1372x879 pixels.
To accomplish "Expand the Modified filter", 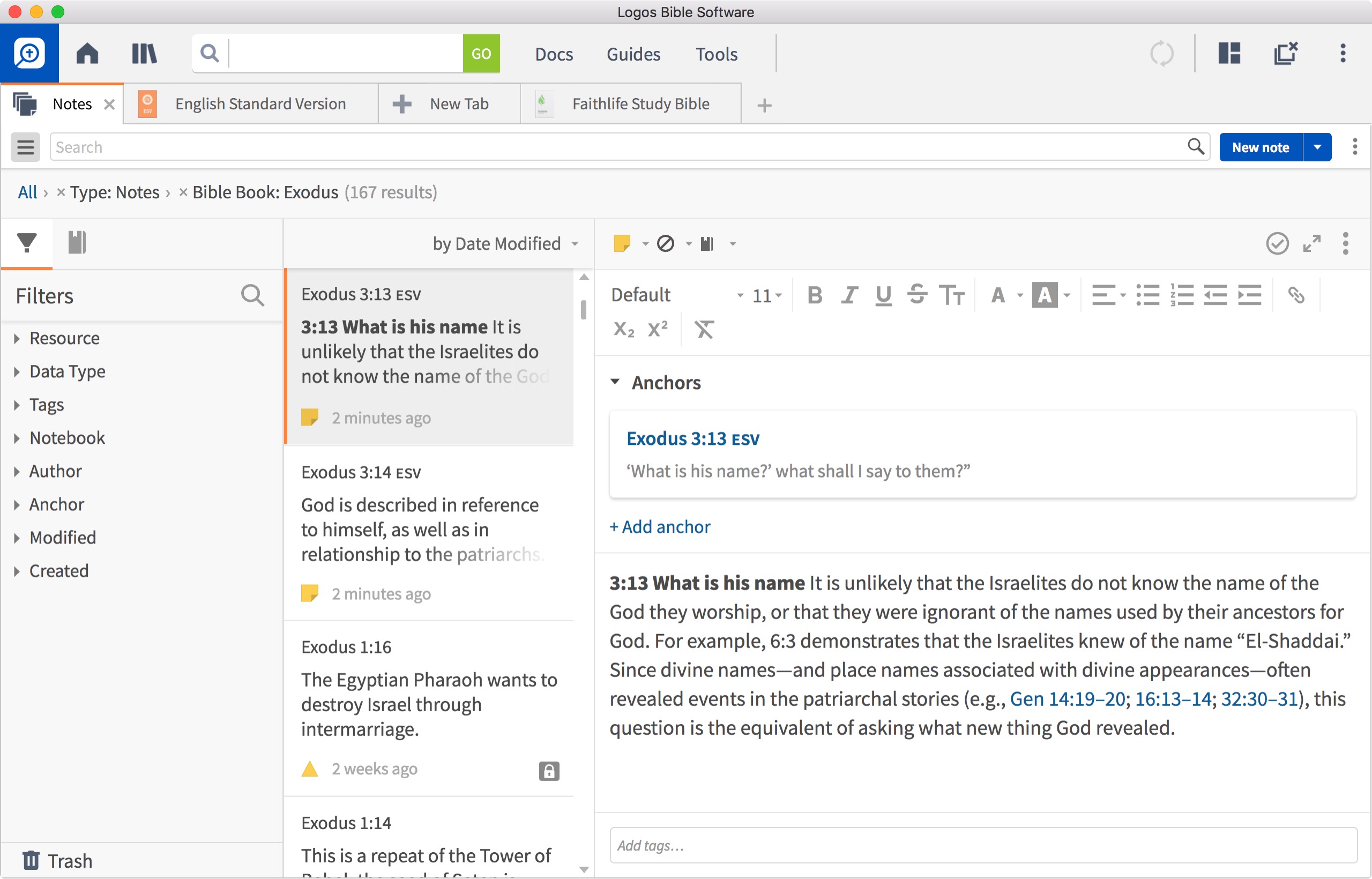I will [x=17, y=538].
